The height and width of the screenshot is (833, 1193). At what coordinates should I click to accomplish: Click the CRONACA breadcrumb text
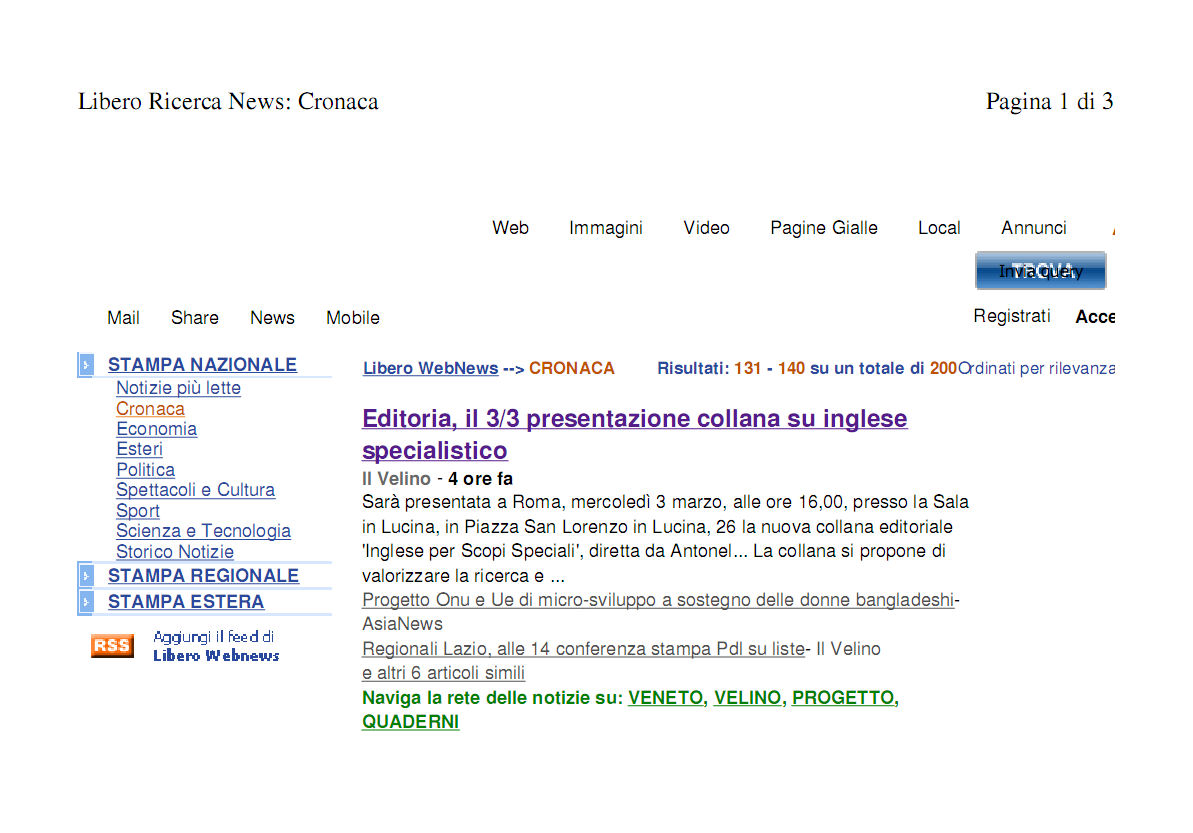pos(571,368)
